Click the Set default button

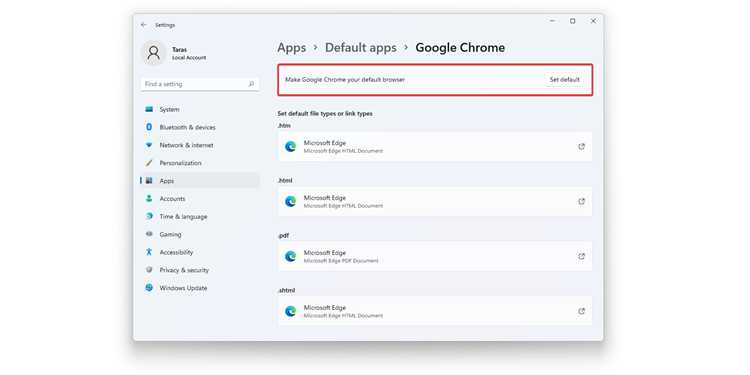tap(564, 80)
